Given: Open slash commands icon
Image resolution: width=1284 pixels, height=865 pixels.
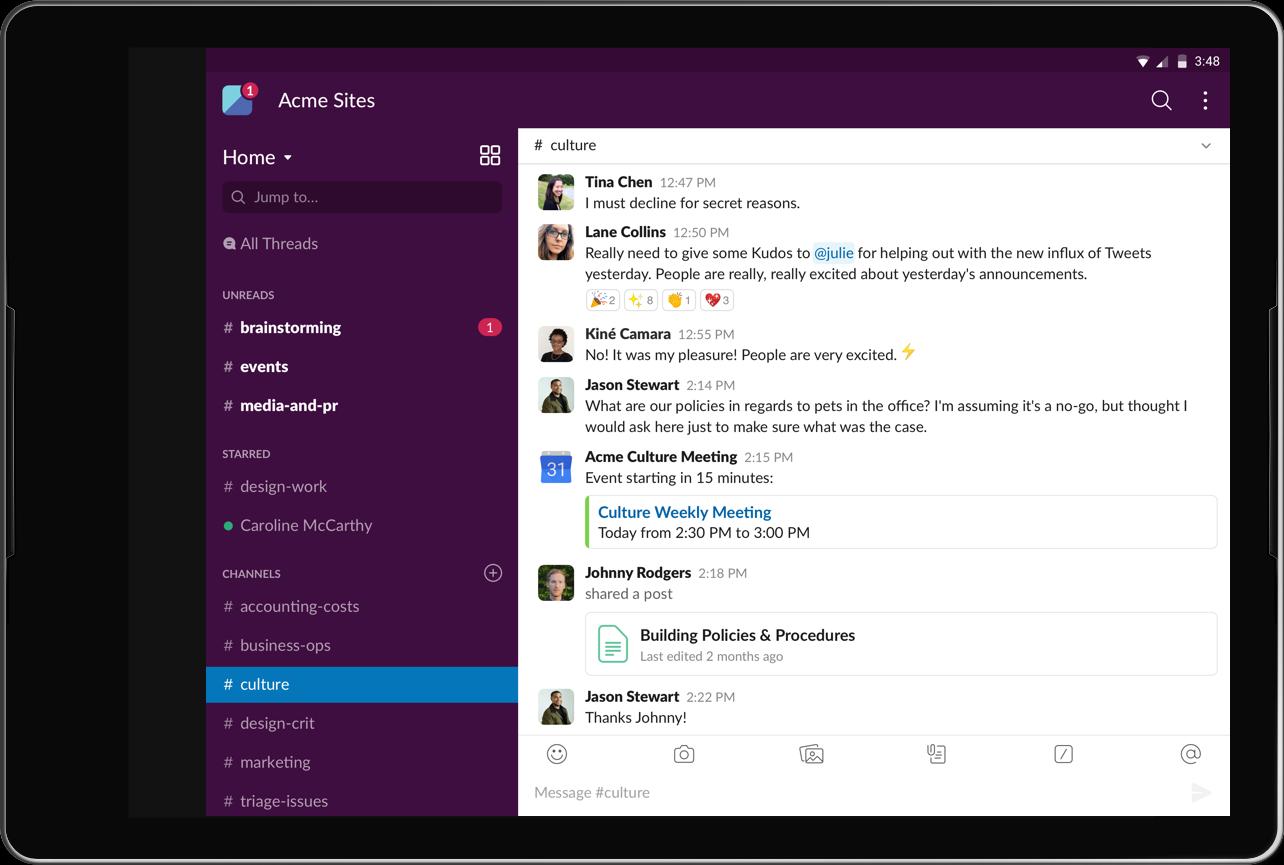Looking at the screenshot, I should pyautogui.click(x=1063, y=754).
